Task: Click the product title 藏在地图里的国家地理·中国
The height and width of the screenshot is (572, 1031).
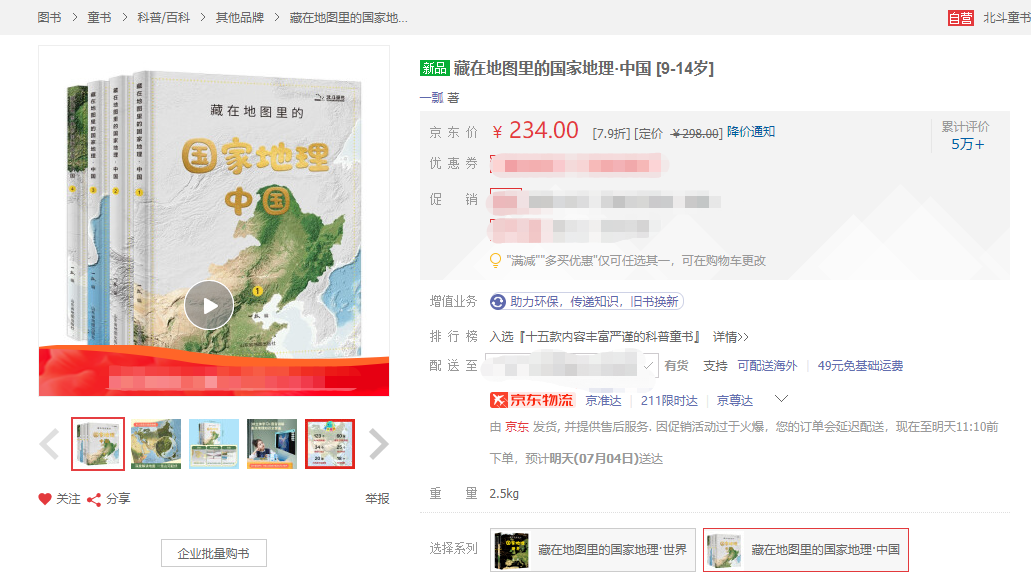Action: [x=552, y=68]
